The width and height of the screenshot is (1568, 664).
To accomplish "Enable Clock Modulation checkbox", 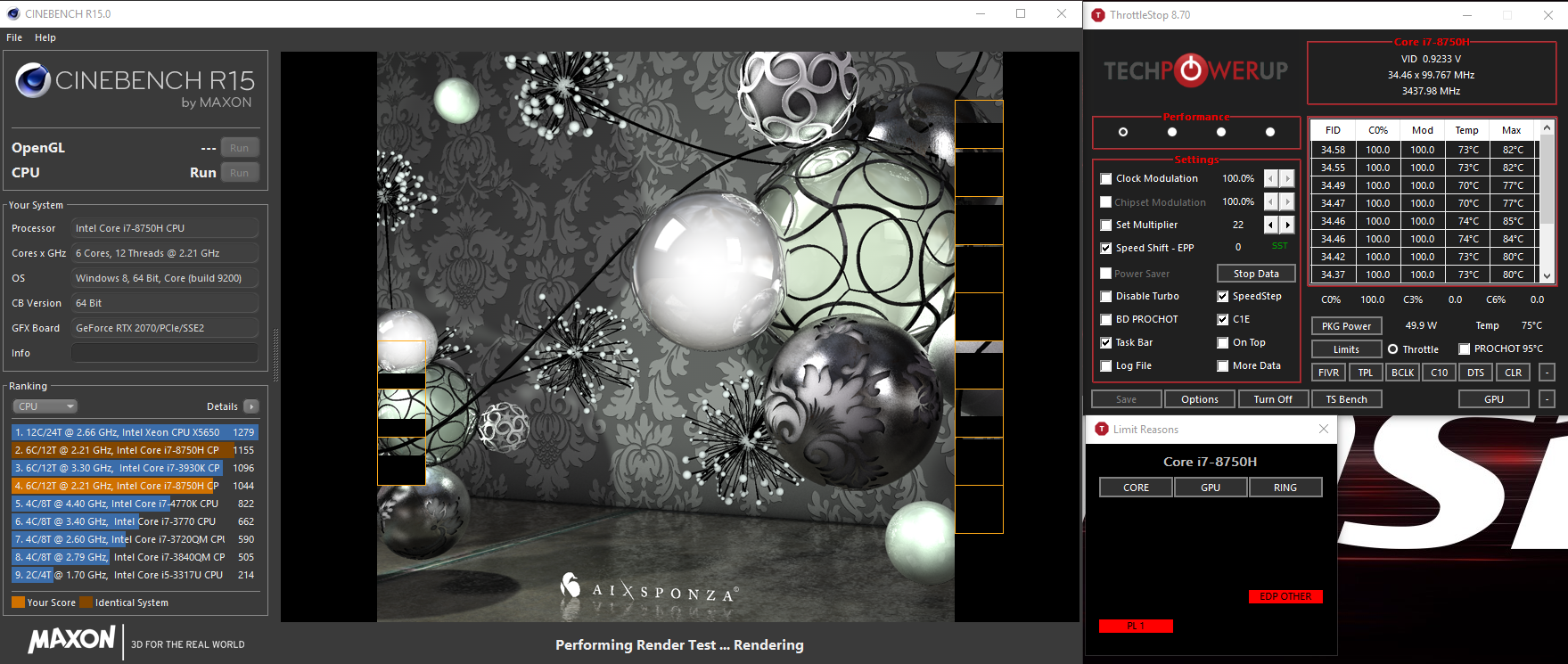I will pyautogui.click(x=1106, y=178).
